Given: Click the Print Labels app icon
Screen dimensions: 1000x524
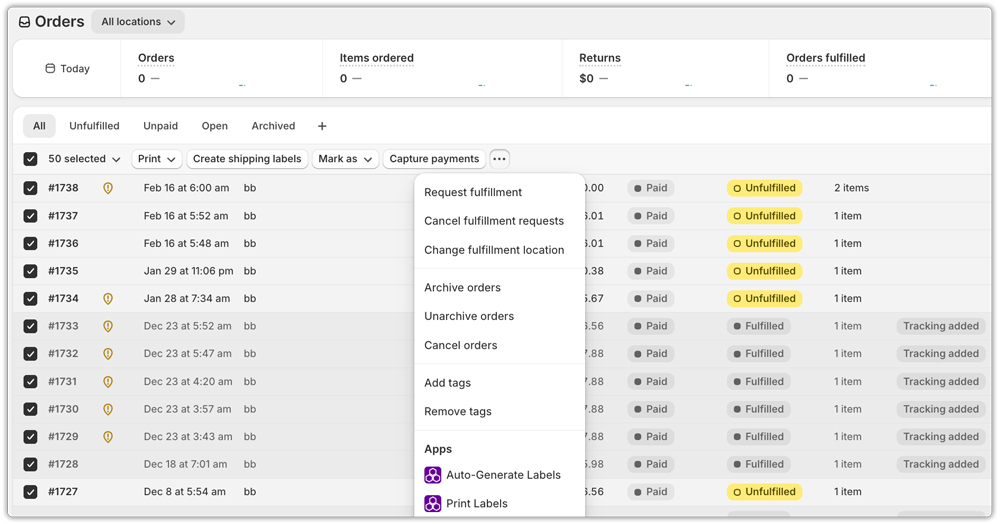Looking at the screenshot, I should tap(432, 504).
